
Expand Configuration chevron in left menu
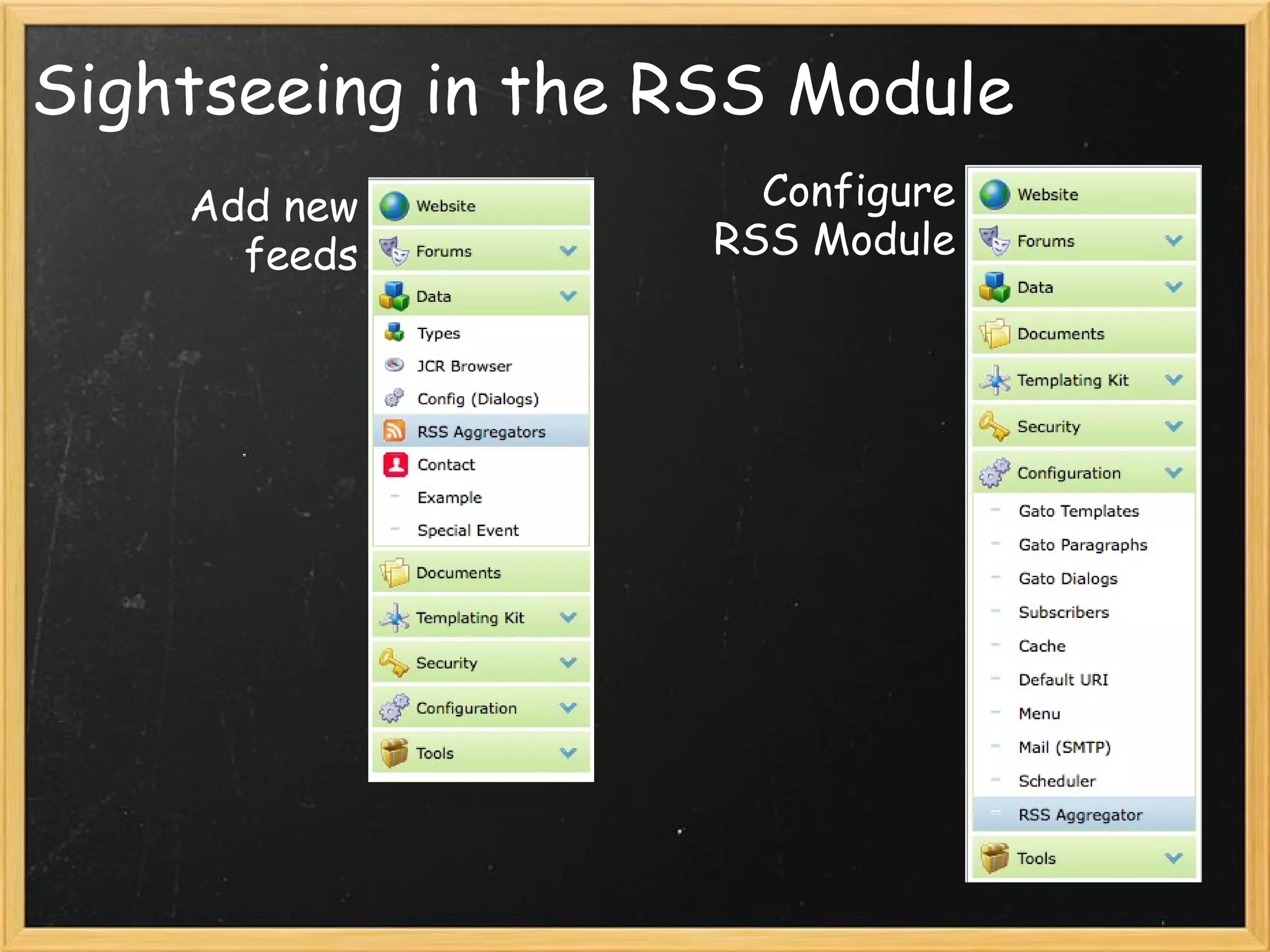[569, 708]
